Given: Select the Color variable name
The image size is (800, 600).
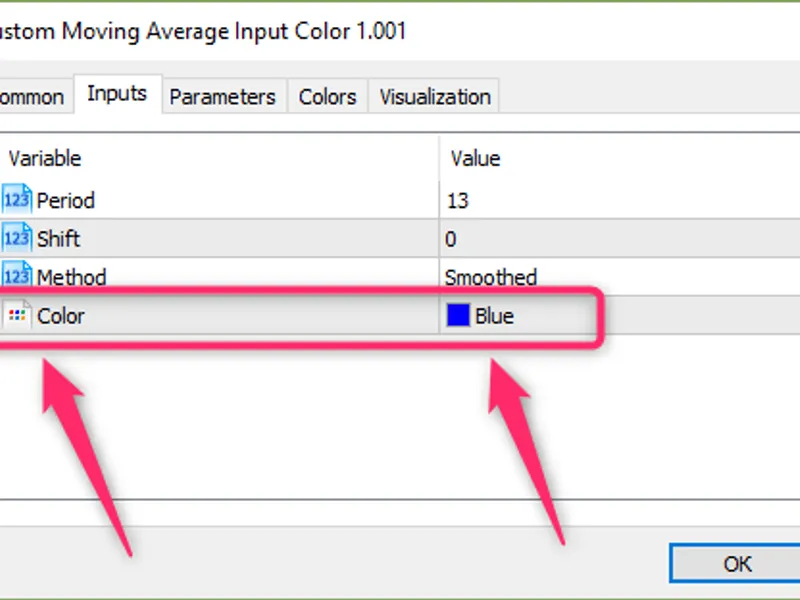Looking at the screenshot, I should click(60, 316).
